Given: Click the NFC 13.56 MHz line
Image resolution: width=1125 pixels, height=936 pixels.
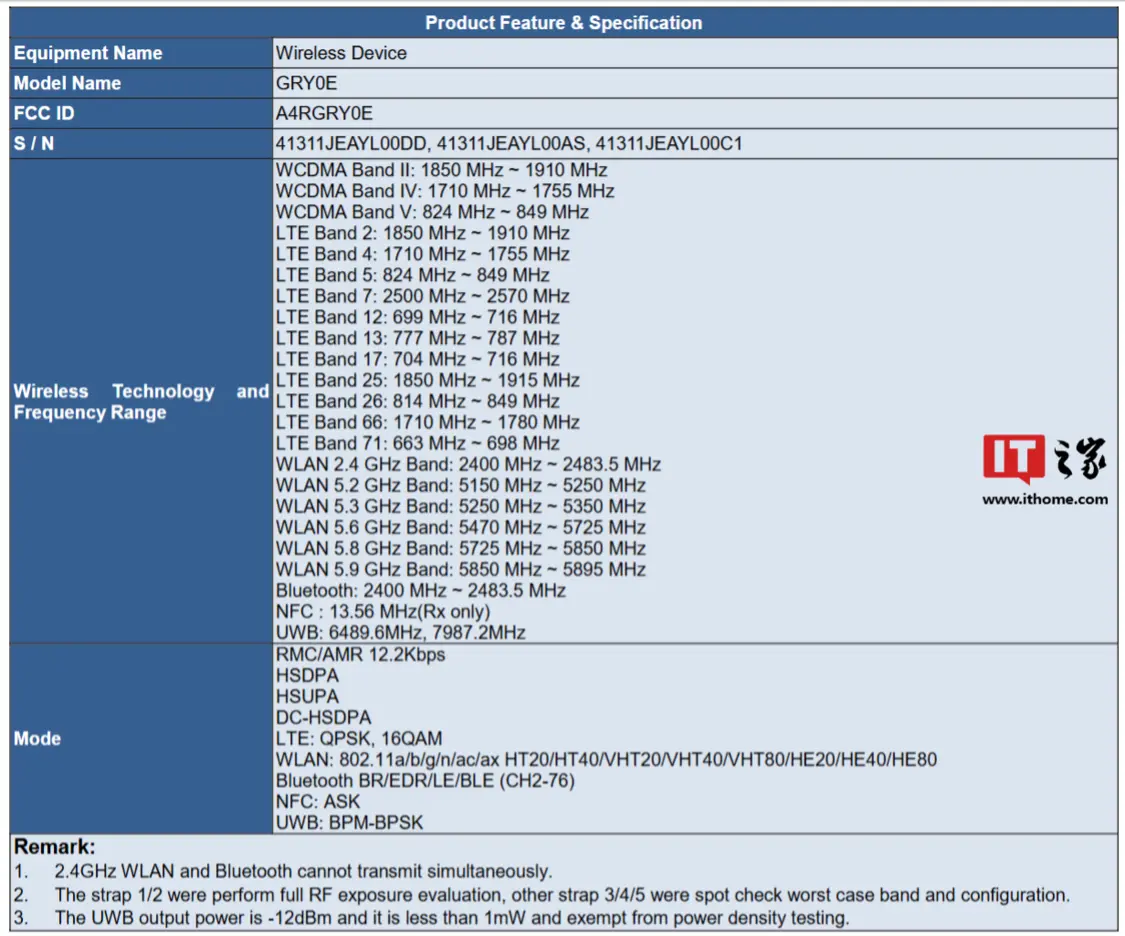Looking at the screenshot, I should point(383,611).
